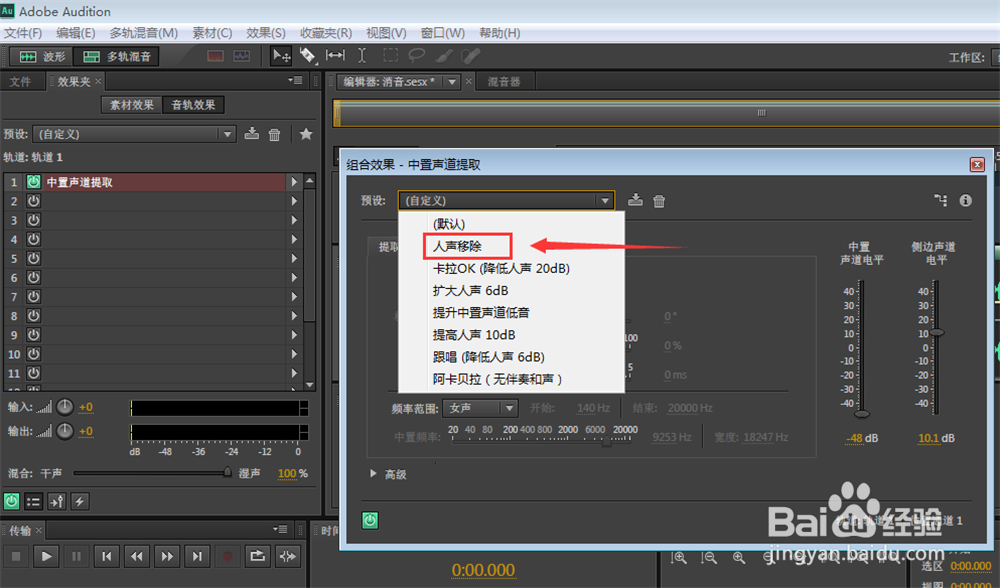Mark rack preset as favorite star
The image size is (1000, 588).
coord(306,134)
